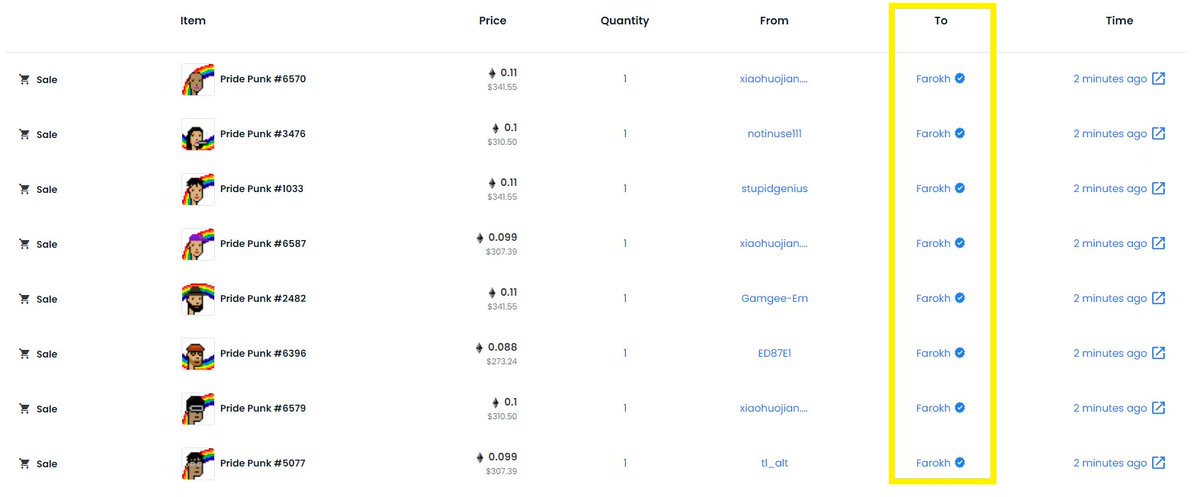This screenshot has height=497, width=1200.
Task: Click the sale cart icon in #6587 row
Action: 24,245
